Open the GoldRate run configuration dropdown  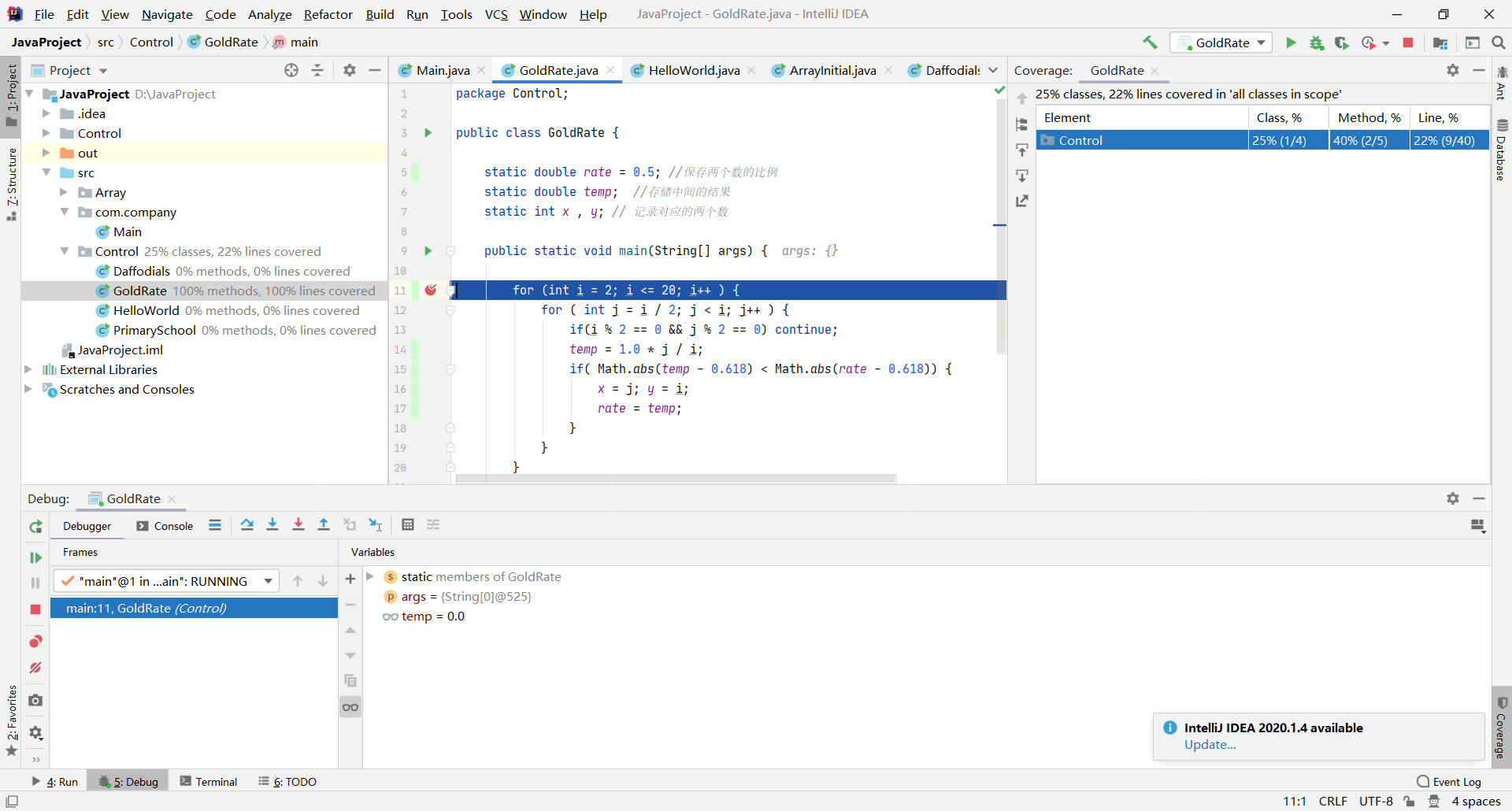(1221, 43)
